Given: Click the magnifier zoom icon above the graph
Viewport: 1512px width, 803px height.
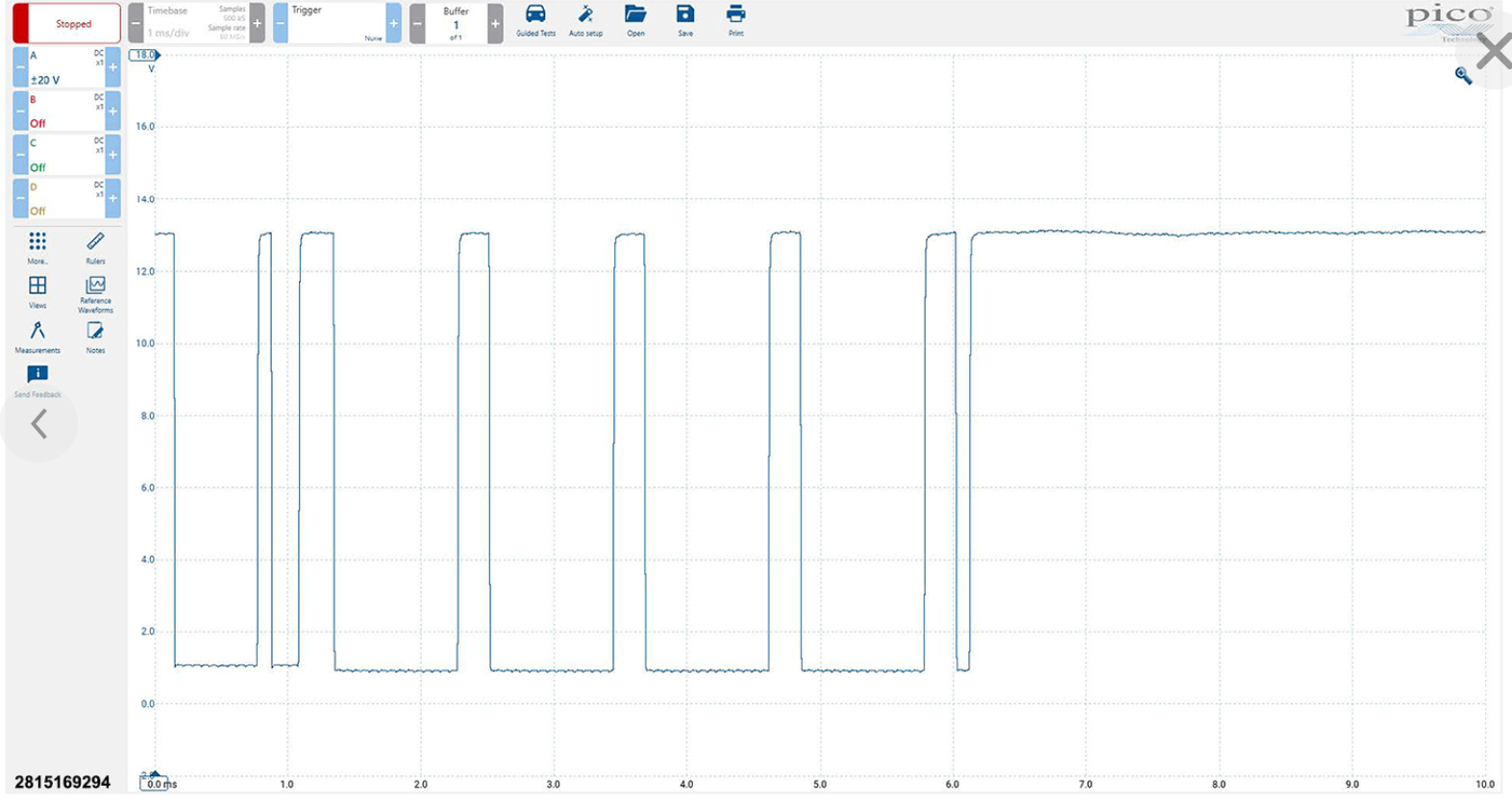Looking at the screenshot, I should click(x=1463, y=76).
